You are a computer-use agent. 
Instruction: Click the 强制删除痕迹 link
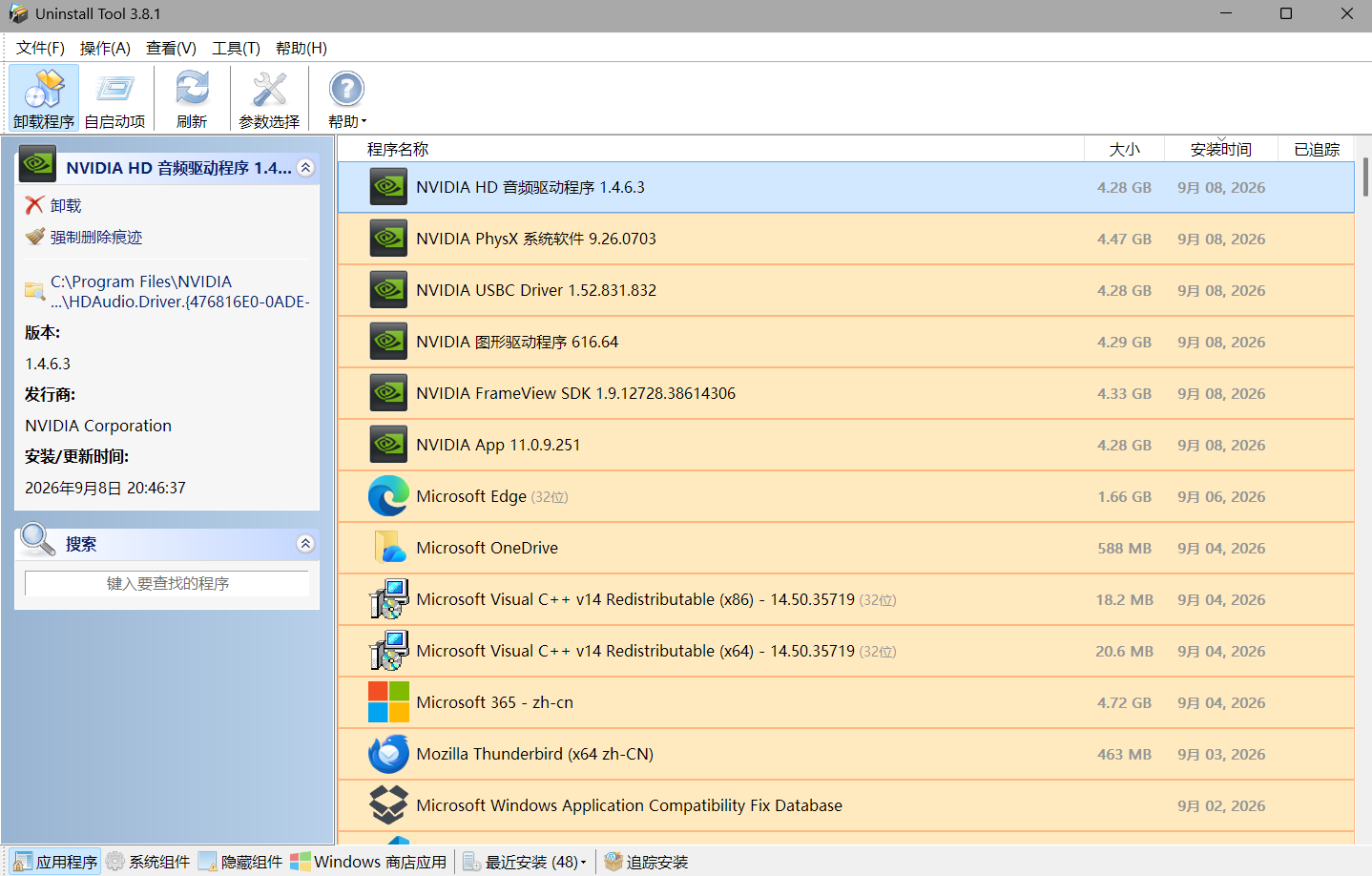click(x=96, y=238)
